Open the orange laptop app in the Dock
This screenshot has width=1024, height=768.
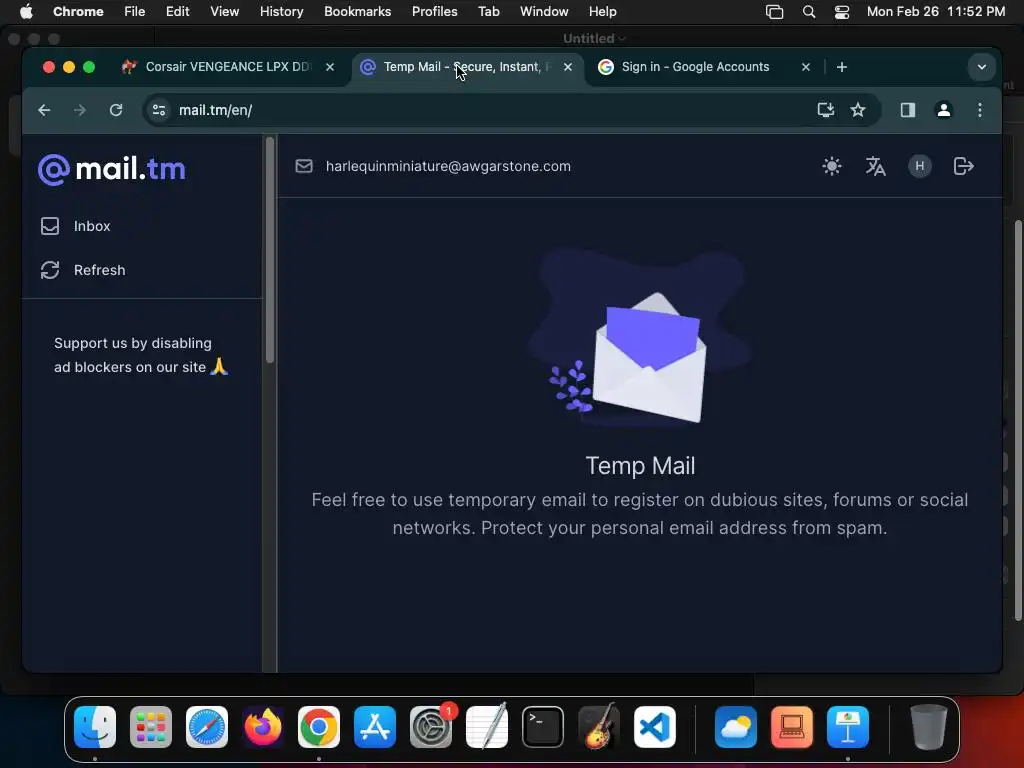[792, 726]
